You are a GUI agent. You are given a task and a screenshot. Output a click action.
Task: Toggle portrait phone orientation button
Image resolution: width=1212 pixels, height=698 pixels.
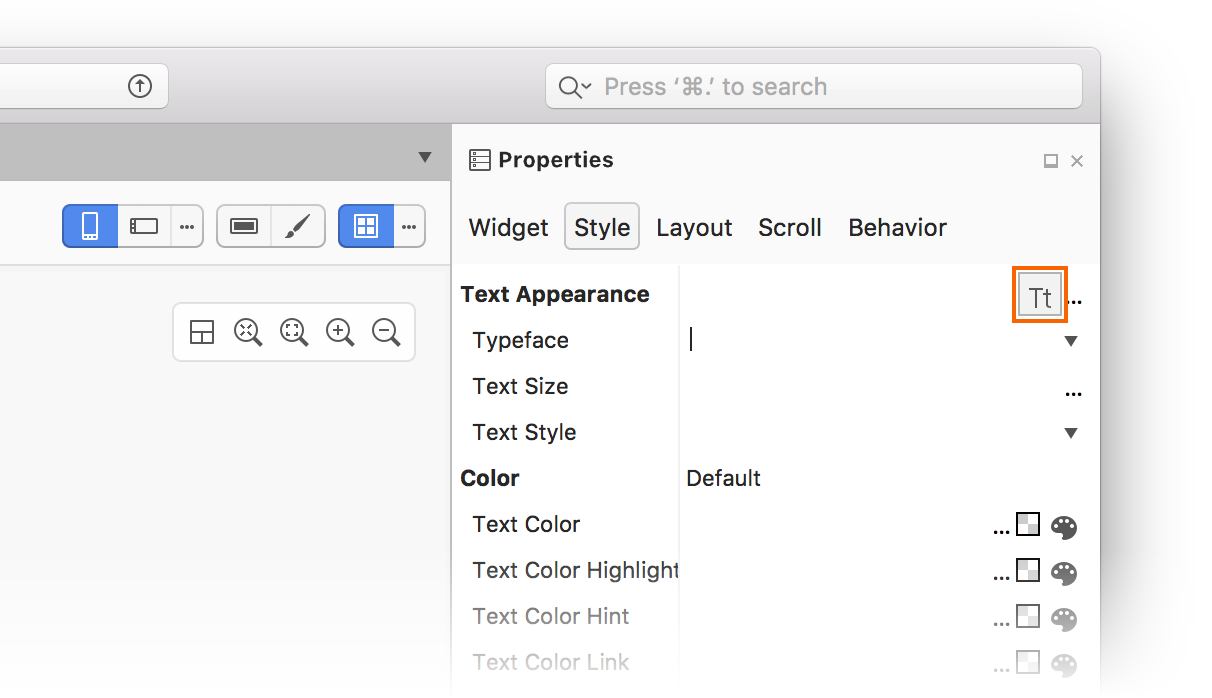90,226
